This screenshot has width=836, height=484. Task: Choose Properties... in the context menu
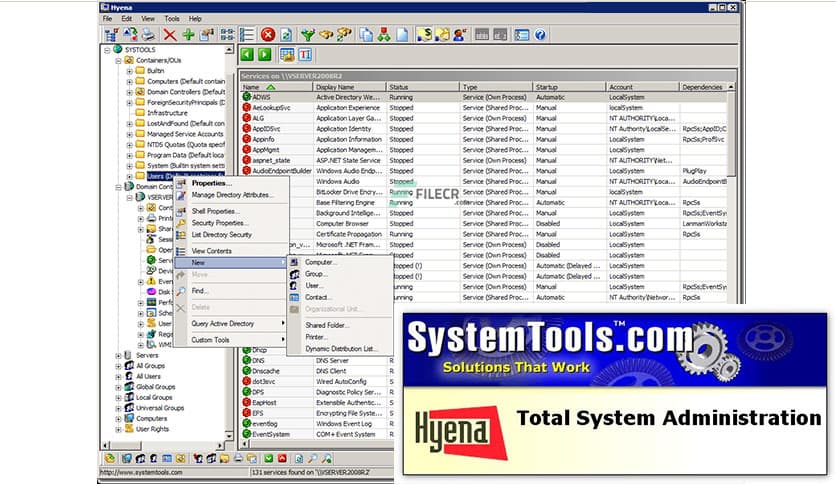coord(232,183)
